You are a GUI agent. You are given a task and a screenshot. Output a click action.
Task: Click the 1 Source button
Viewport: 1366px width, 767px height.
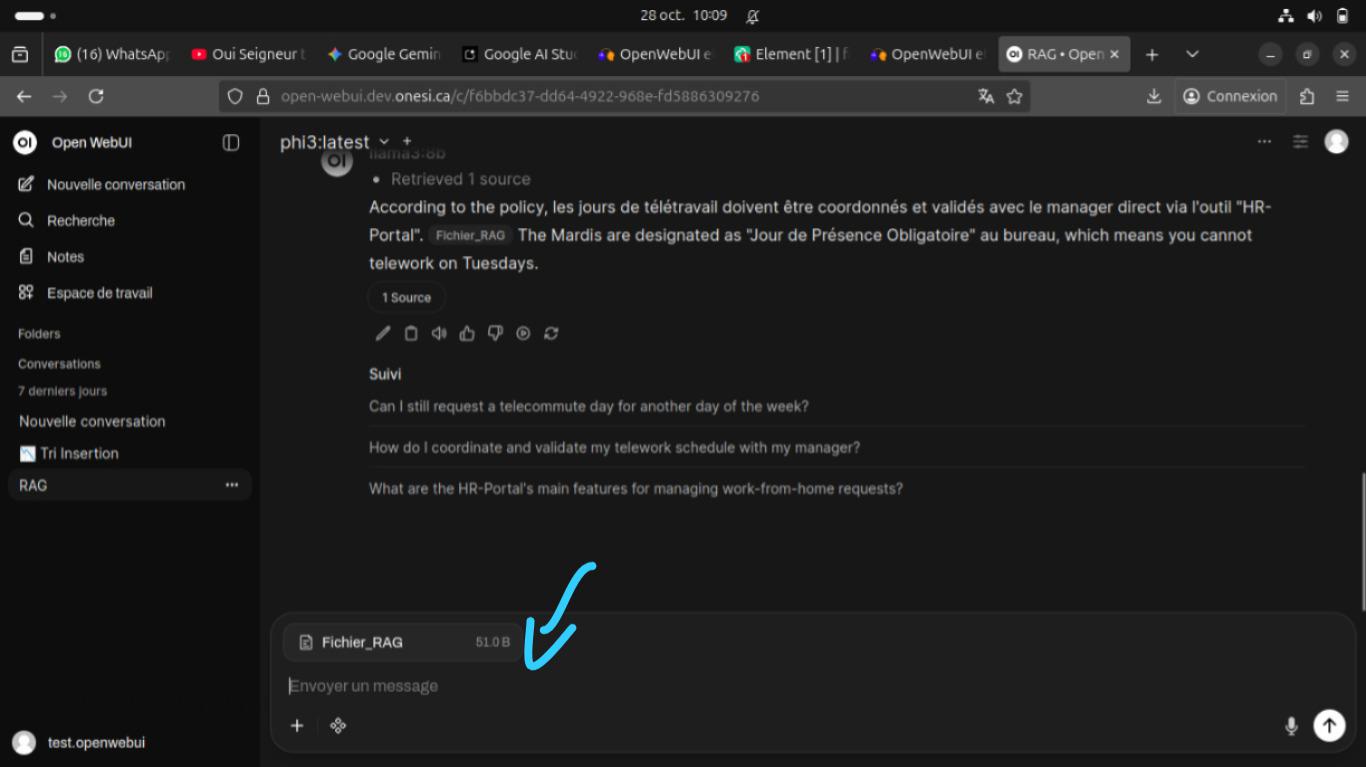[x=406, y=297]
